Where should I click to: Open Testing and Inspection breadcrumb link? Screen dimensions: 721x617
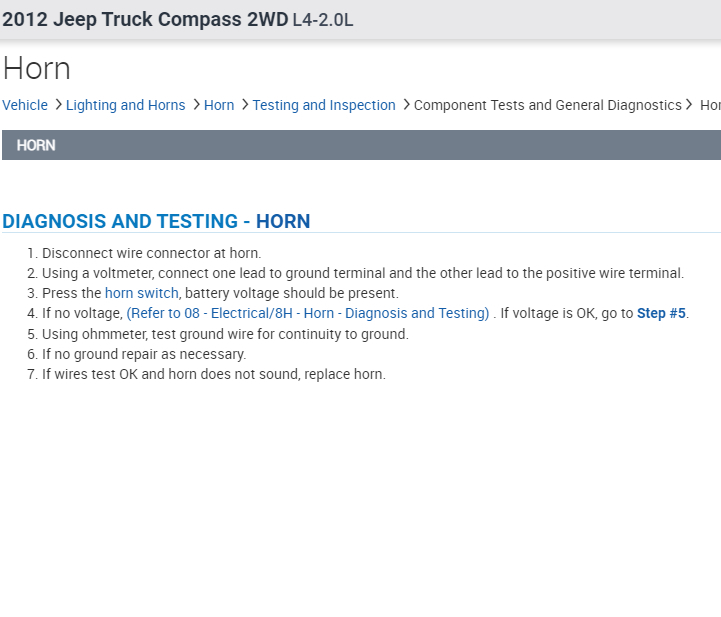point(324,105)
